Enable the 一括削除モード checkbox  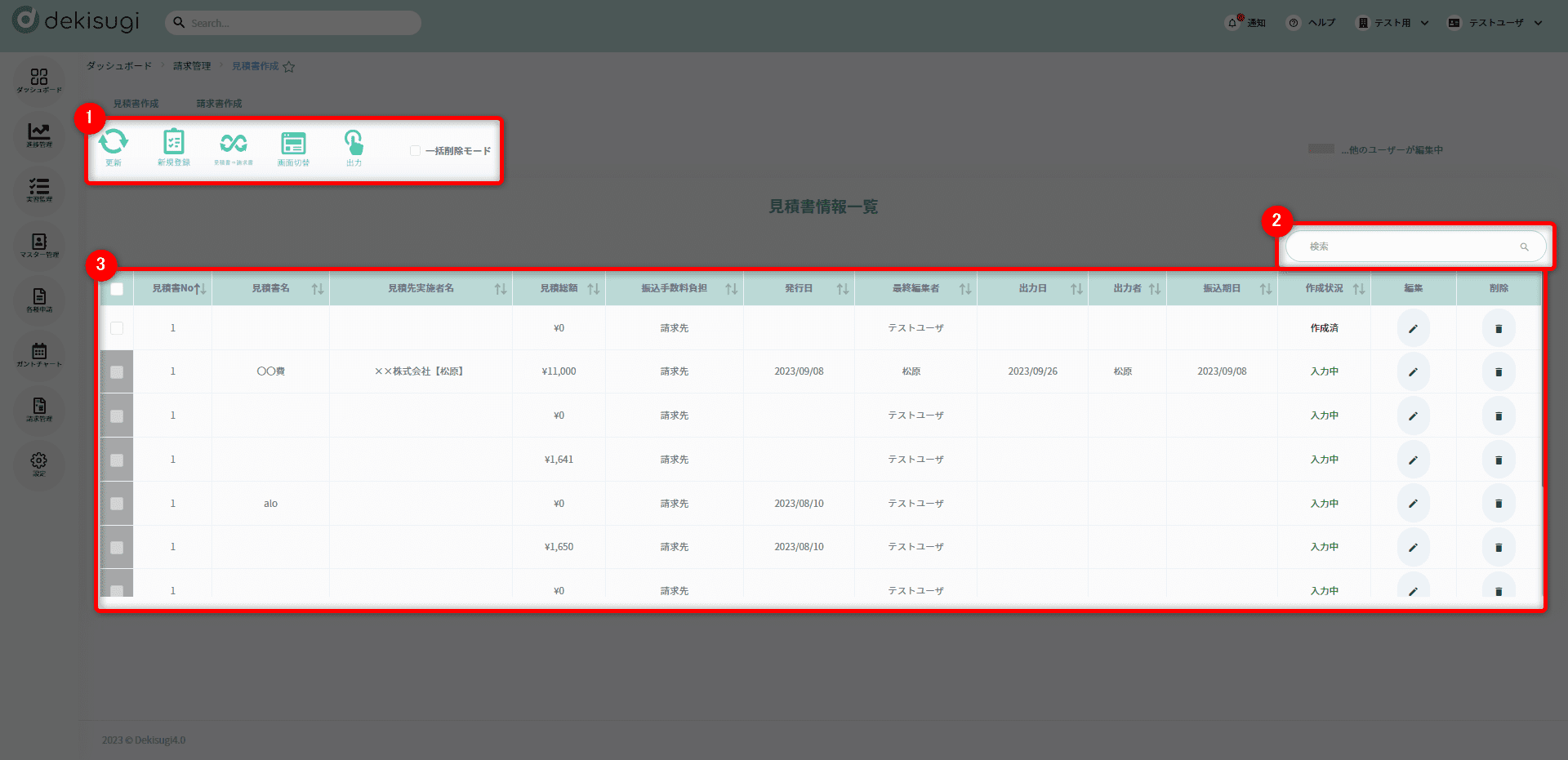(416, 151)
